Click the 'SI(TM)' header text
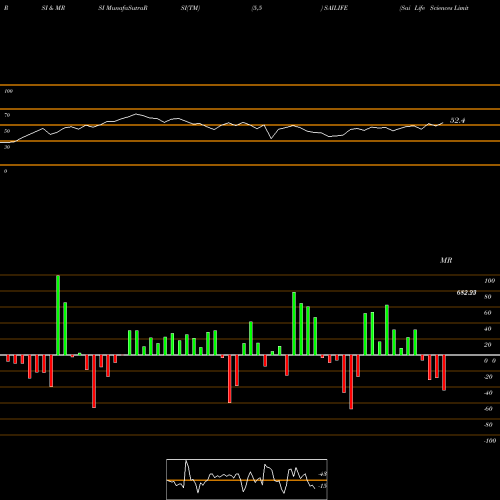The height and width of the screenshot is (500, 500). coord(190,8)
